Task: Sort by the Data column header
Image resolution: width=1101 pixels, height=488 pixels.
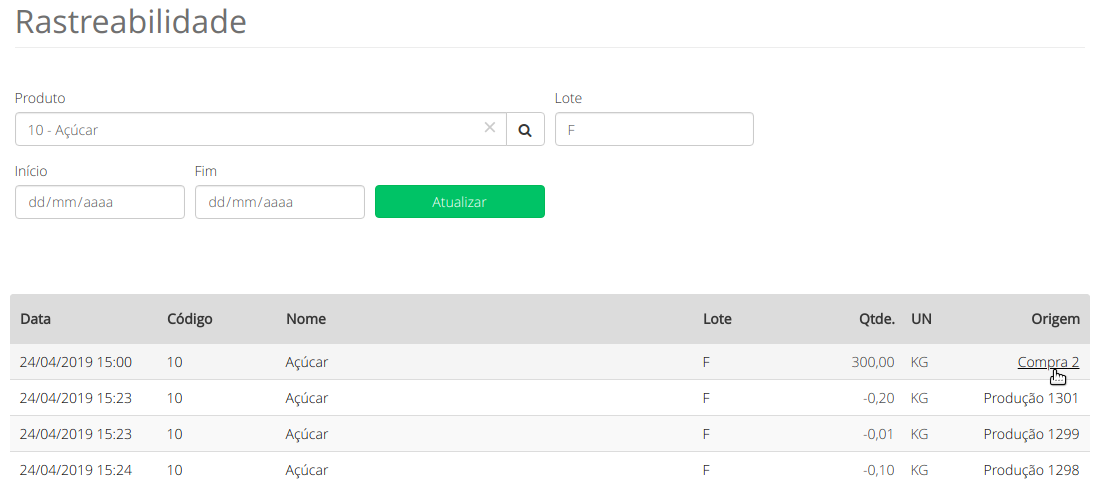Action: (x=35, y=319)
